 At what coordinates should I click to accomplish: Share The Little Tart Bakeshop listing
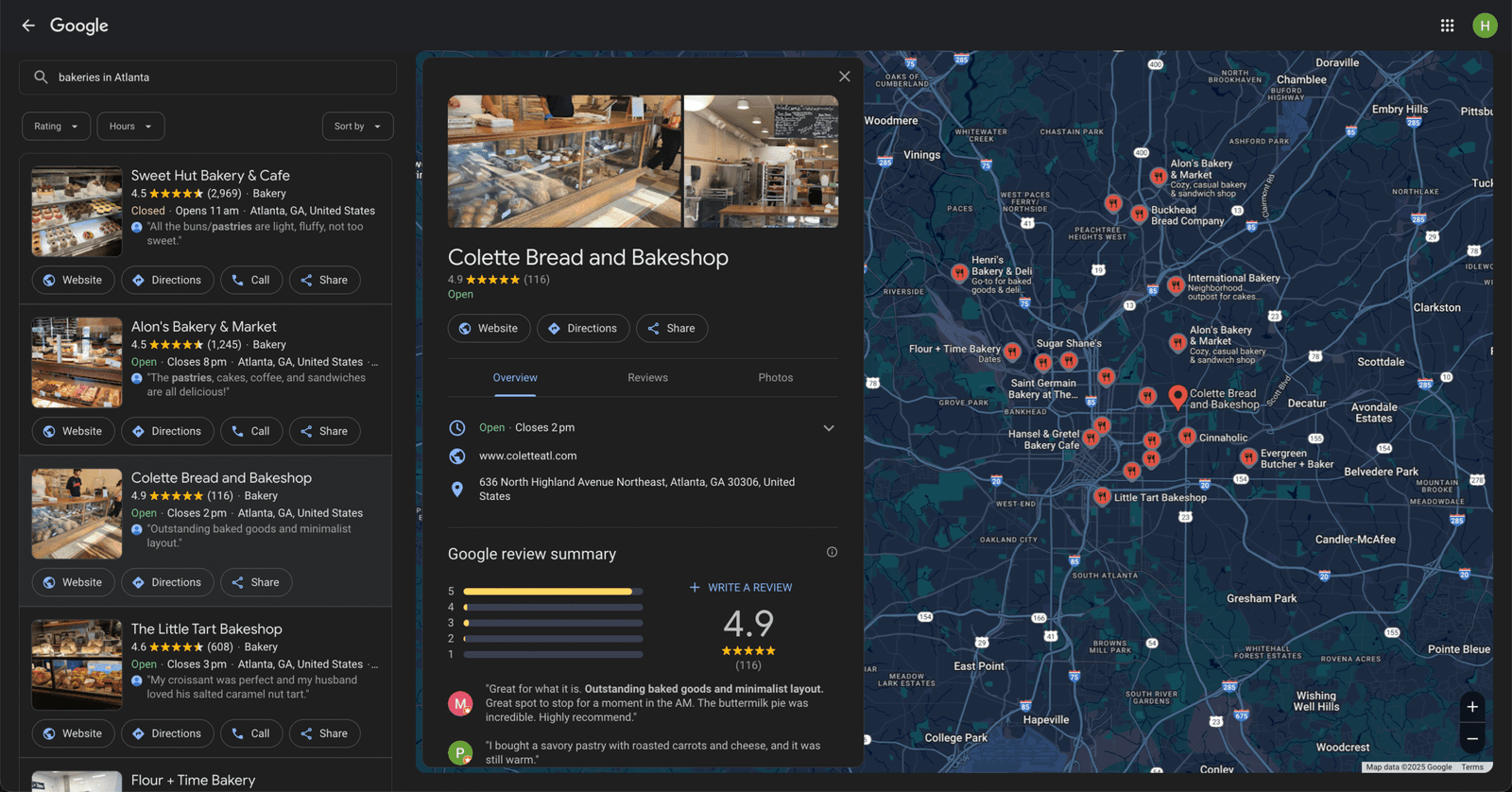point(324,734)
